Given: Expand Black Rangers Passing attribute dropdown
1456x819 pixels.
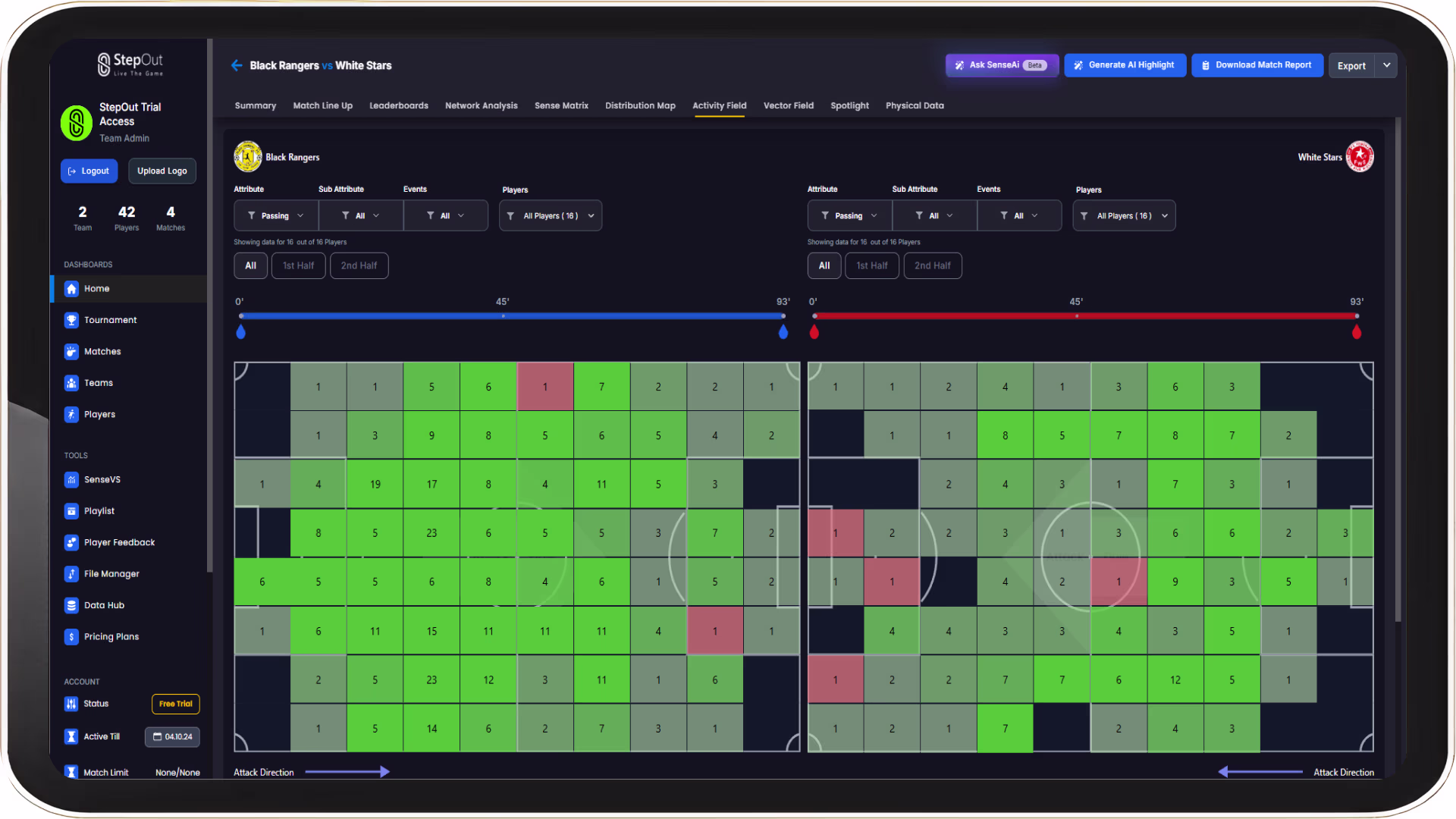Looking at the screenshot, I should (x=275, y=216).
